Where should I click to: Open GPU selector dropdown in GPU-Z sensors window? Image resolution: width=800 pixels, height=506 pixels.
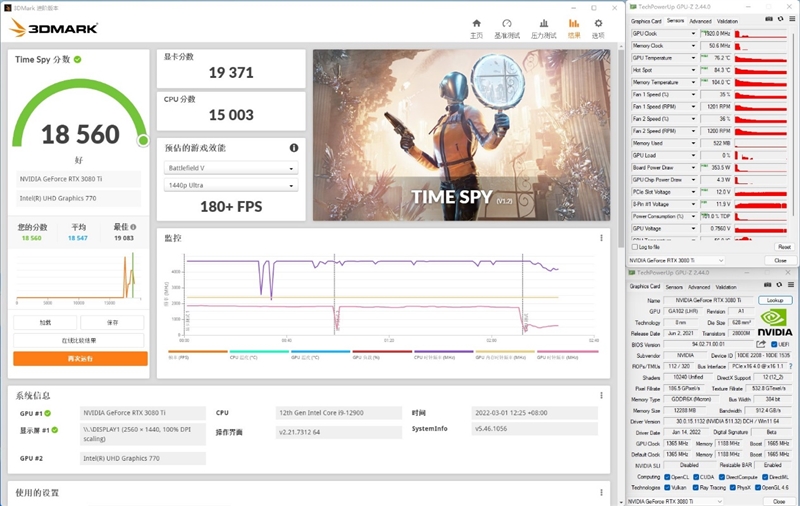click(x=676, y=260)
